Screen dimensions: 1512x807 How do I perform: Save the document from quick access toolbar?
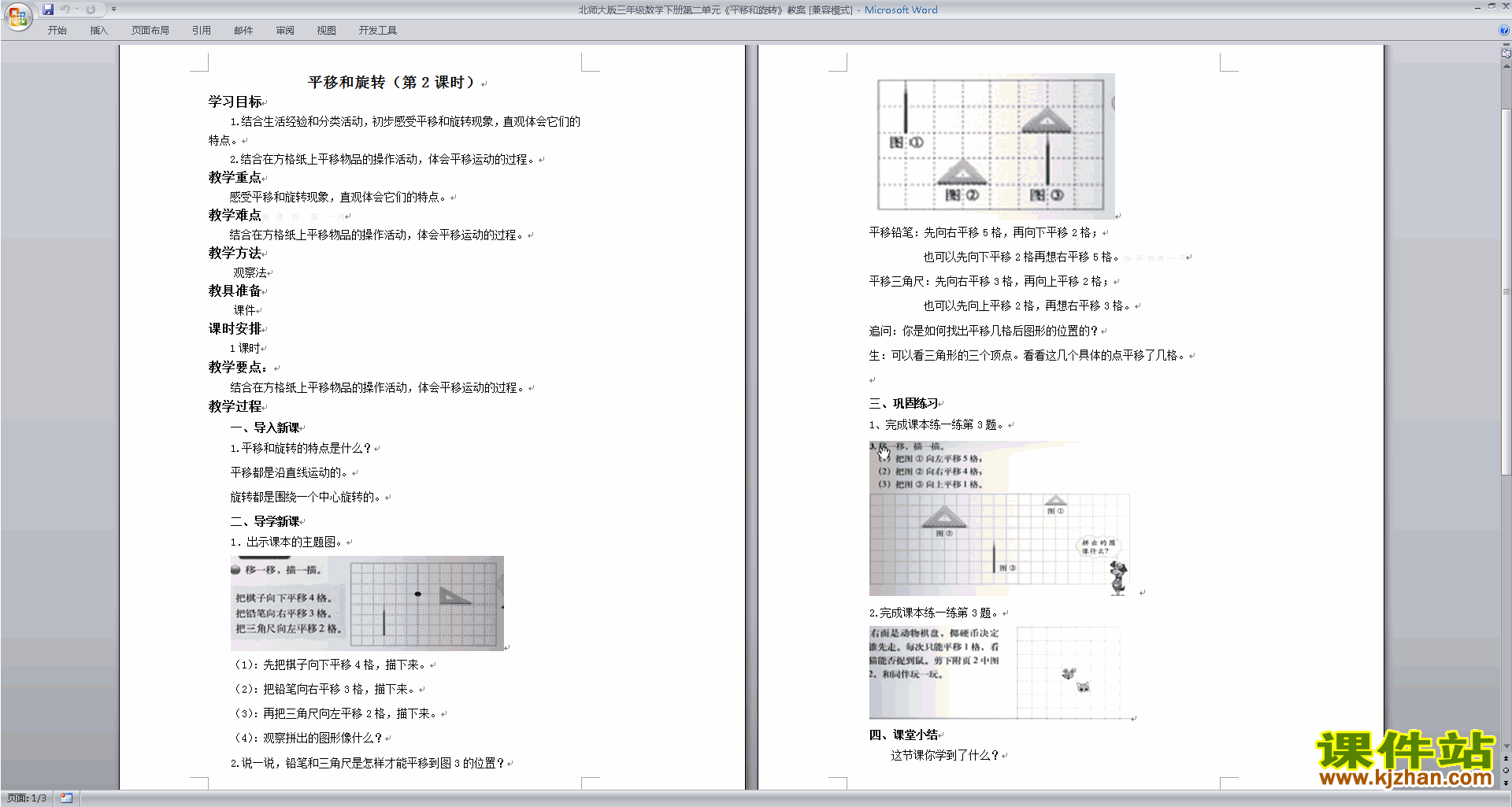coord(48,9)
